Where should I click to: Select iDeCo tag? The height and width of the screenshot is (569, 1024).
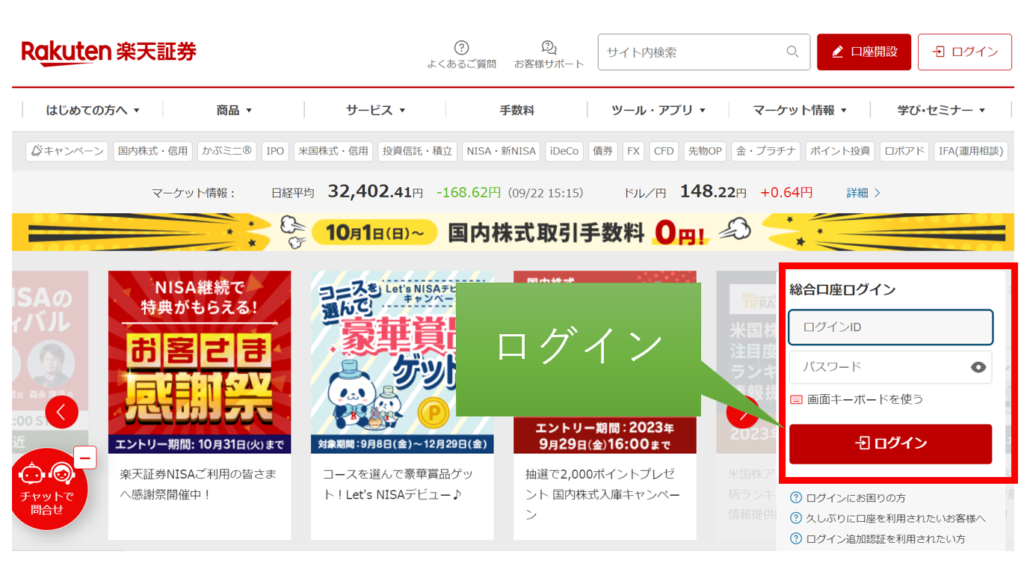[564, 151]
